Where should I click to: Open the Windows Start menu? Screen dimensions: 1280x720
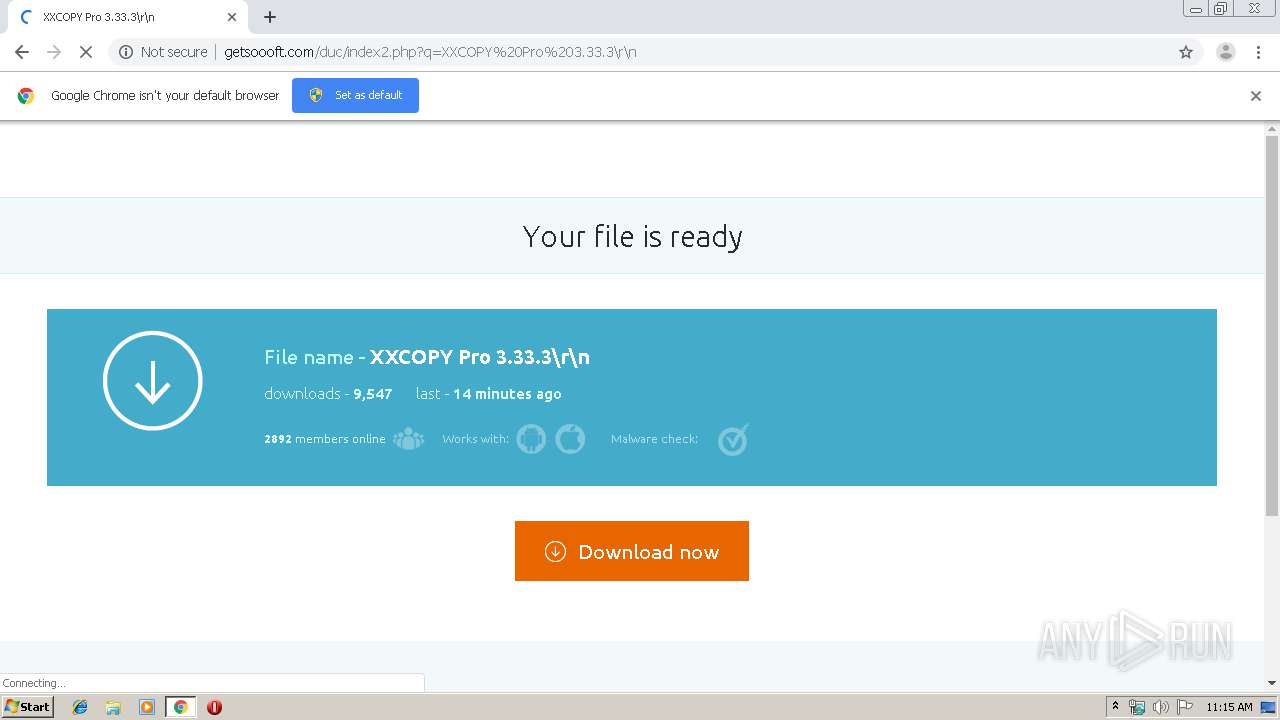pos(28,707)
